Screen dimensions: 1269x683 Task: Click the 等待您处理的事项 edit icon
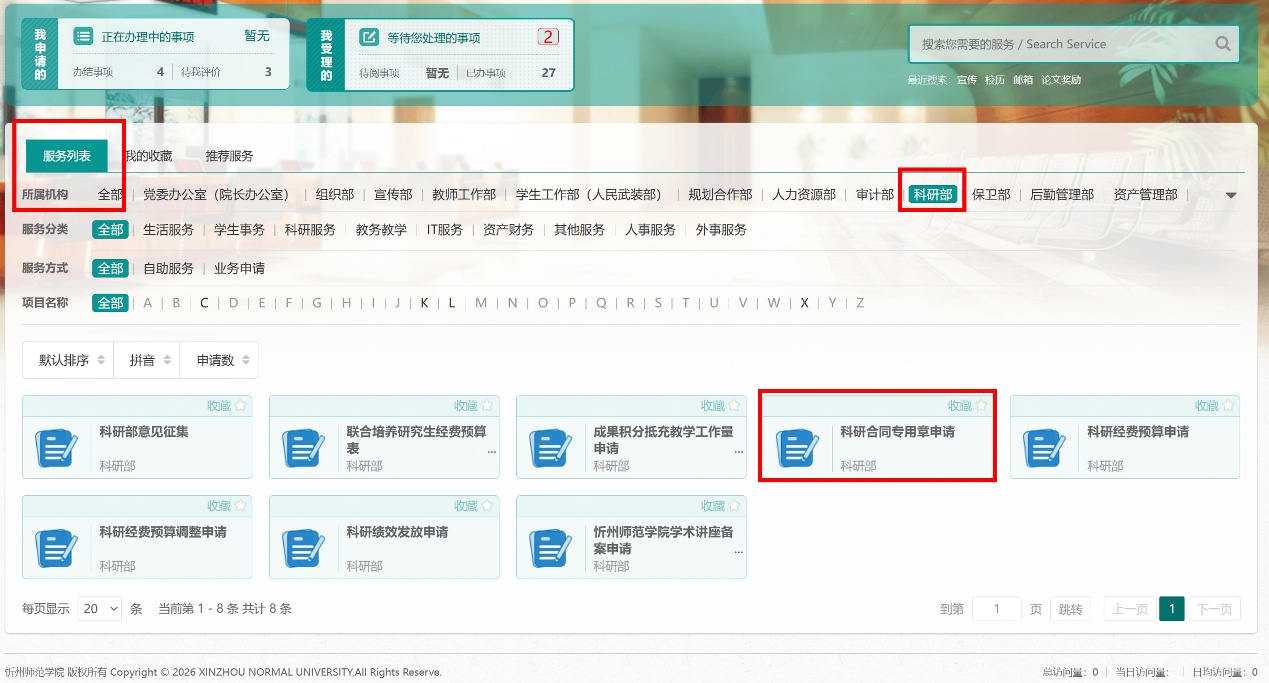[x=369, y=37]
